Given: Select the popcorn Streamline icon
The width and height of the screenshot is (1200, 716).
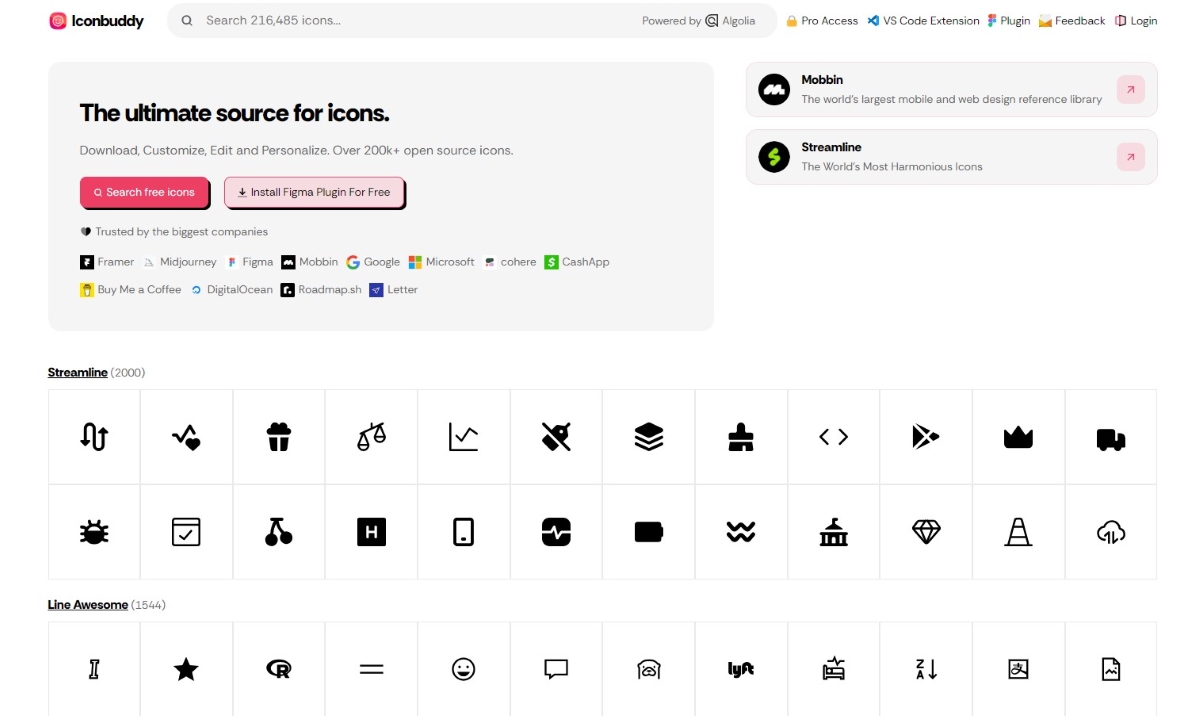Looking at the screenshot, I should (x=279, y=437).
